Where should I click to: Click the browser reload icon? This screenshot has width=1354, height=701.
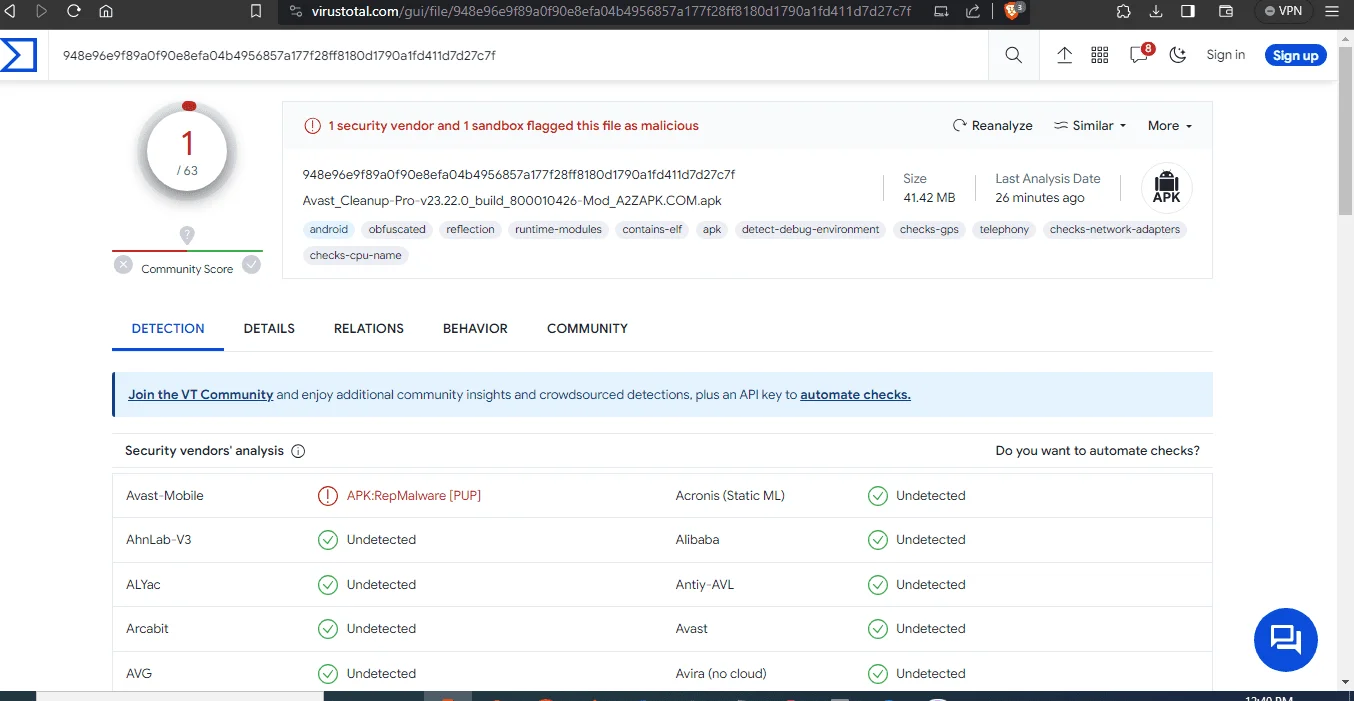click(73, 11)
